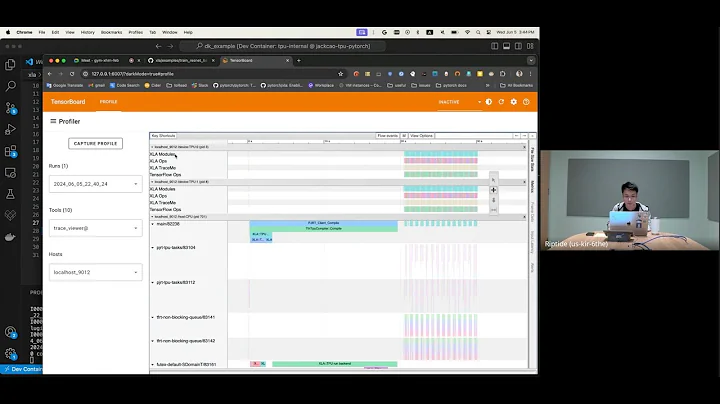Screen dimensions: 720x404
Task: Click Chrome back arrow
Action: 50,74
